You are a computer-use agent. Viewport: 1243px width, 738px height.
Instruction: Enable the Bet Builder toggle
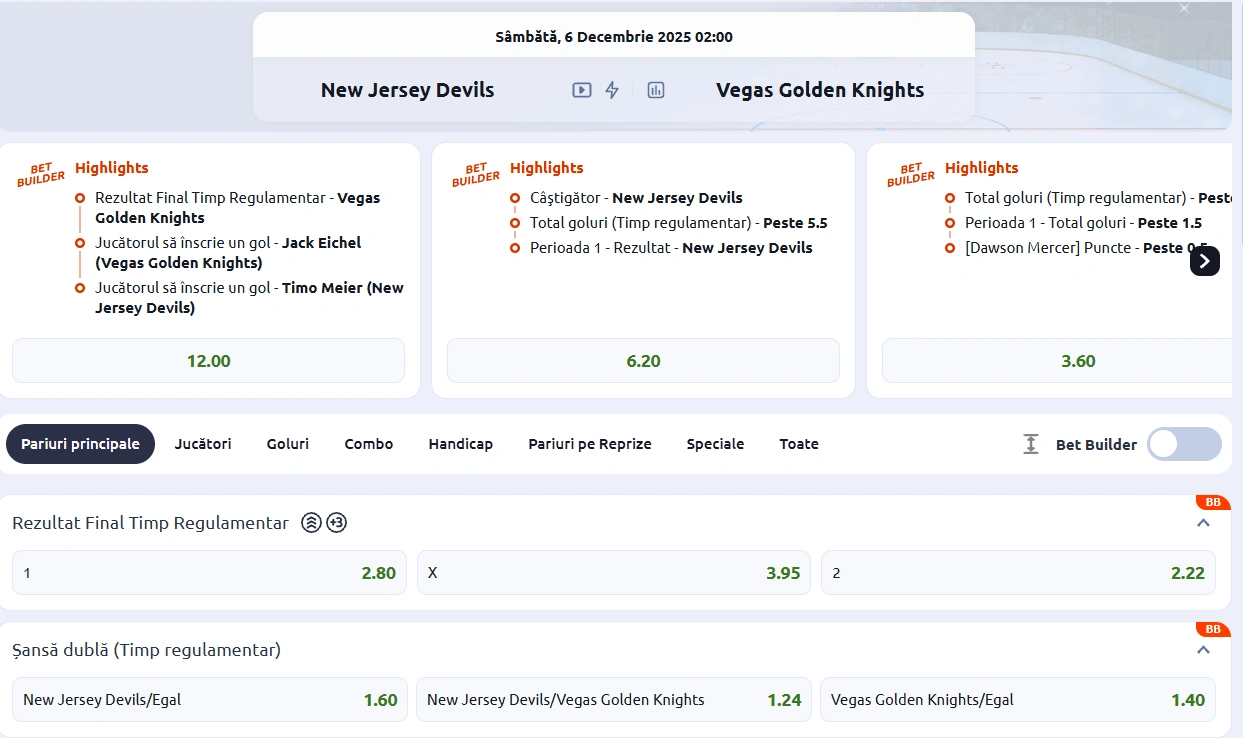[x=1184, y=444]
